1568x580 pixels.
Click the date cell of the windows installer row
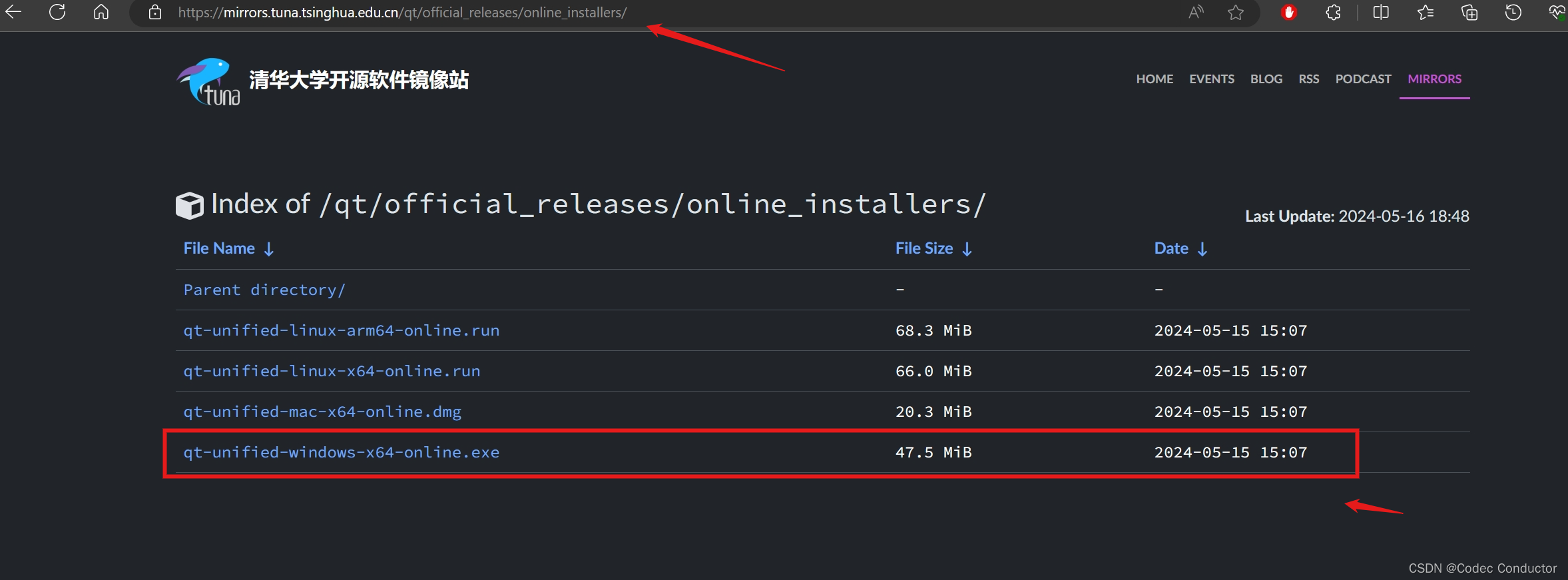click(1230, 452)
